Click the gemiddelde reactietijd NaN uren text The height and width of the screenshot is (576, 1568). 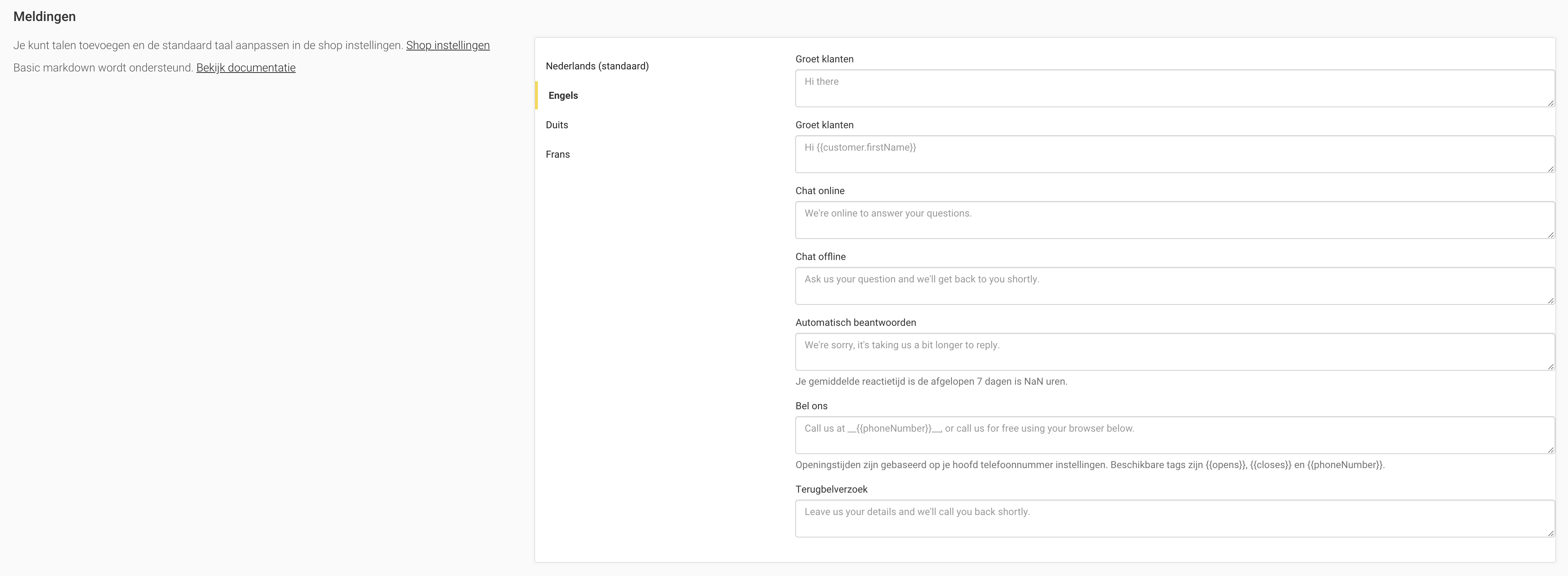point(931,381)
